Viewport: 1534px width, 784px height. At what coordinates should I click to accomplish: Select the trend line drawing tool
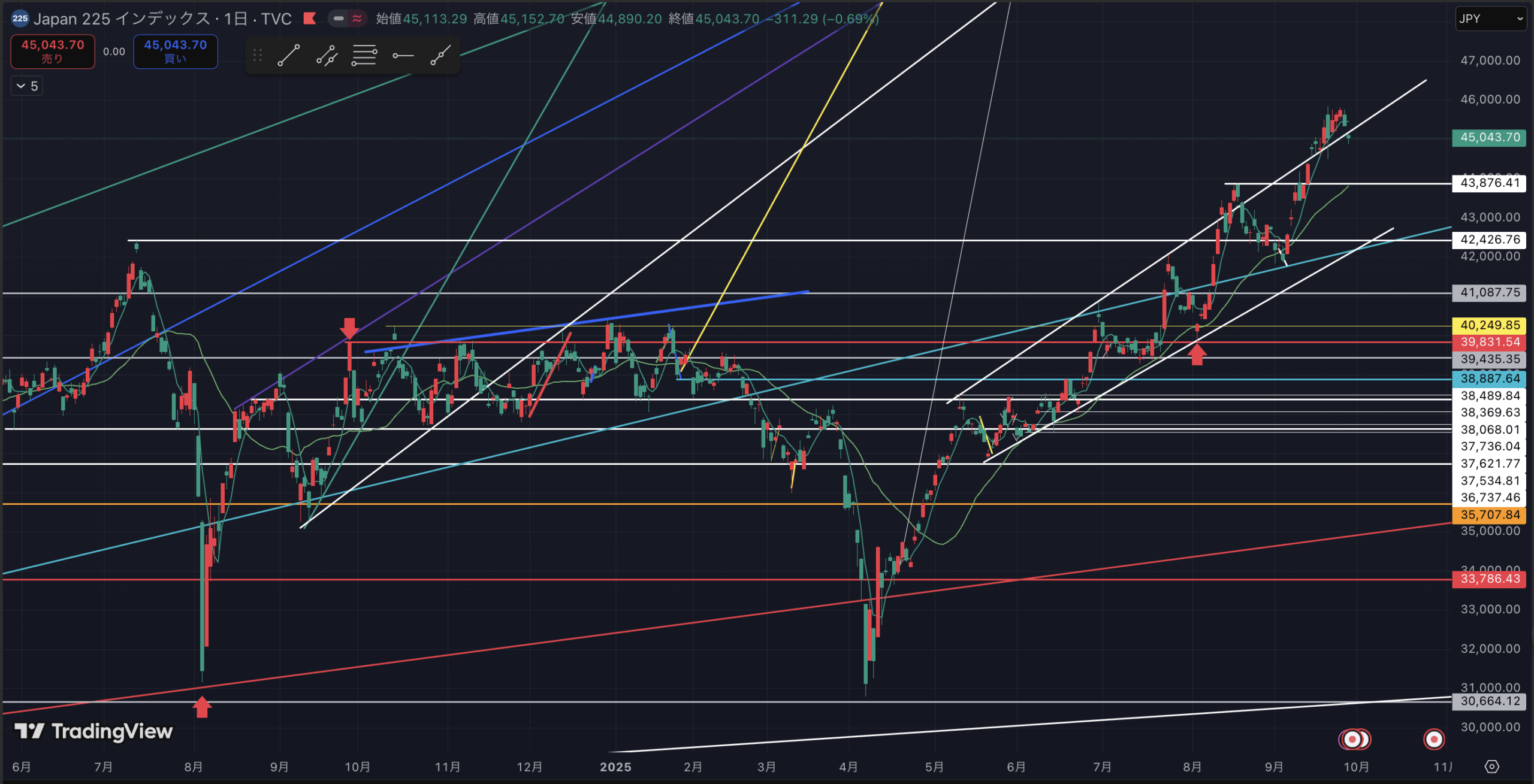coord(288,56)
